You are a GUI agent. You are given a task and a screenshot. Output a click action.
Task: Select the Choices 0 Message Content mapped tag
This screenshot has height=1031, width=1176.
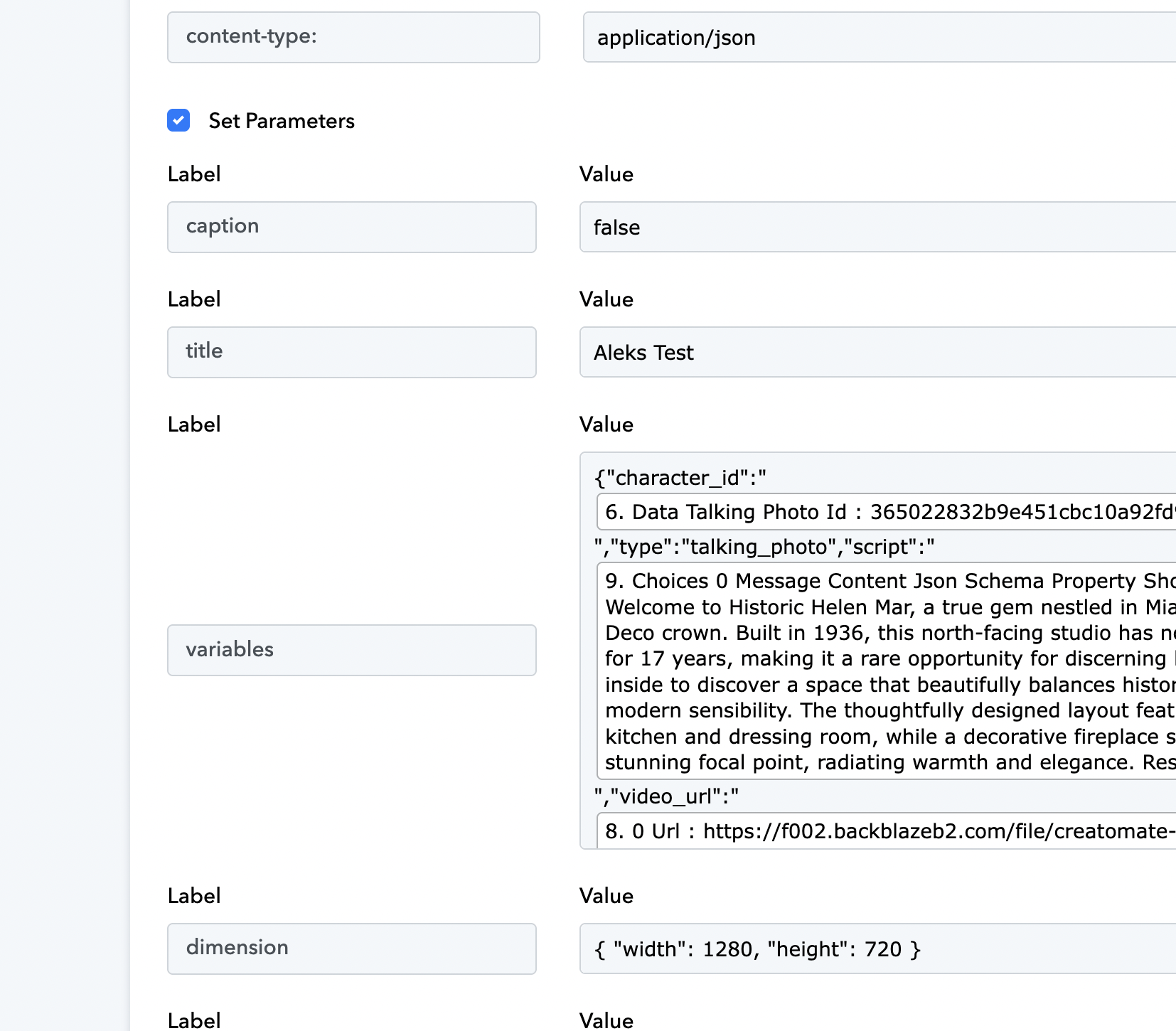886,671
